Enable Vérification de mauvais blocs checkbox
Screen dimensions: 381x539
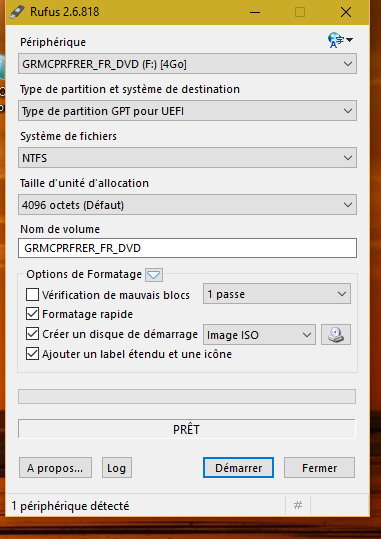[32, 295]
